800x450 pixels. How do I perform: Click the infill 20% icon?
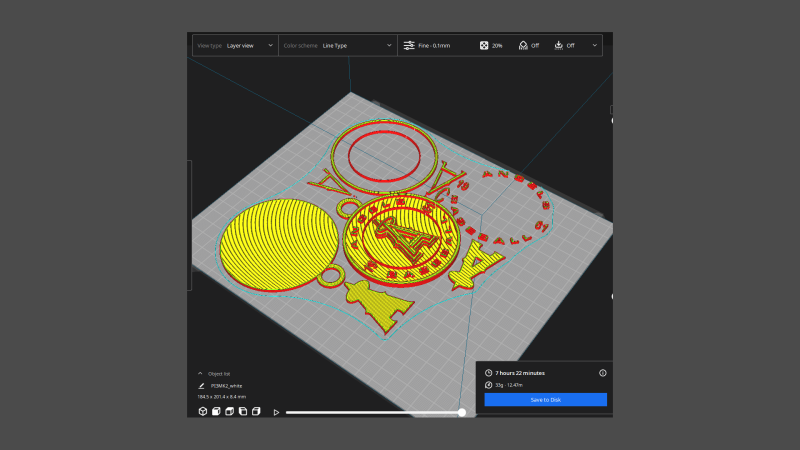click(484, 45)
